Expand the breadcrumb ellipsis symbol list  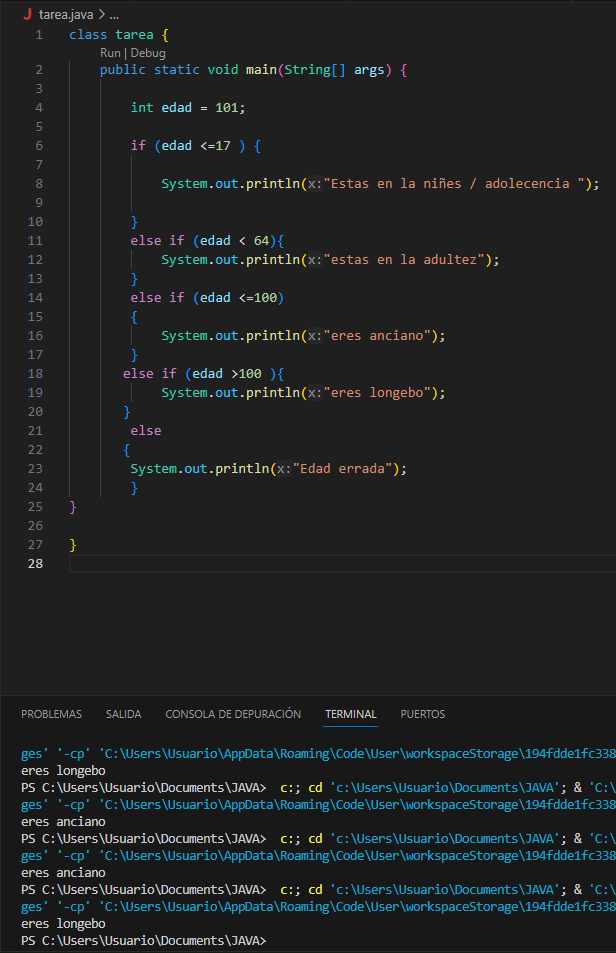(113, 16)
